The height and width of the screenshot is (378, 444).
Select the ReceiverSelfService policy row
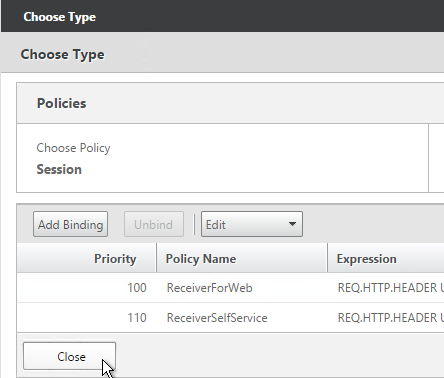[x=230, y=318]
